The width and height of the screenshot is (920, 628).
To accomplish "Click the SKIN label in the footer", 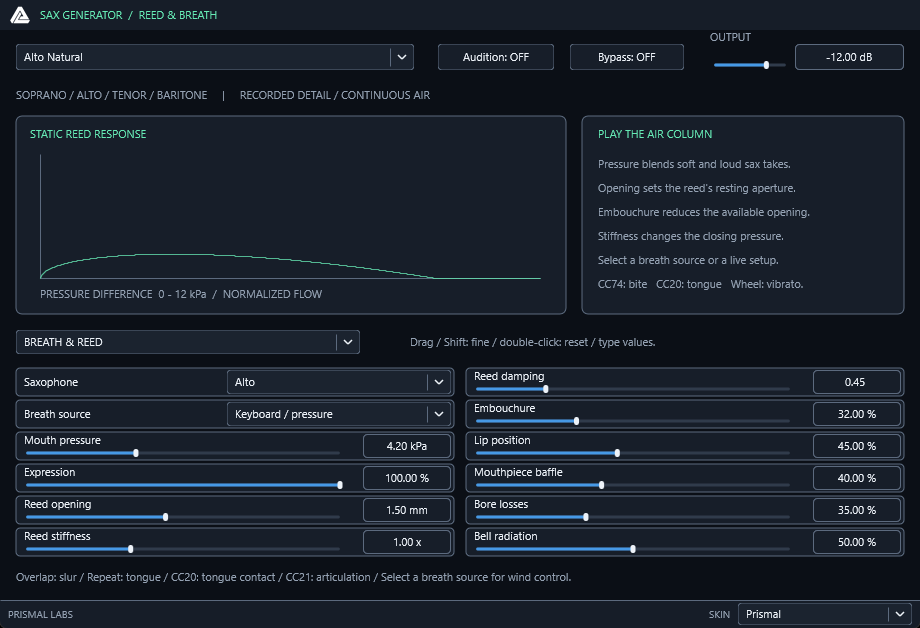I will point(719,615).
